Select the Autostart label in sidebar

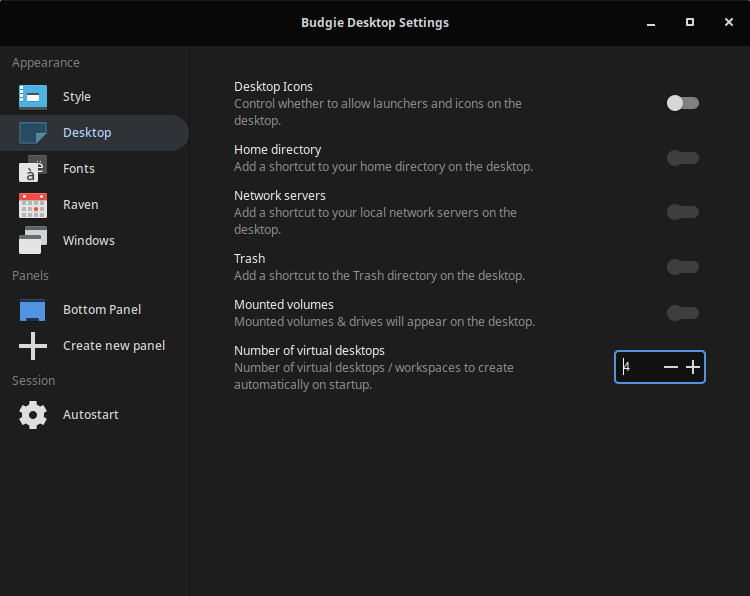(91, 415)
